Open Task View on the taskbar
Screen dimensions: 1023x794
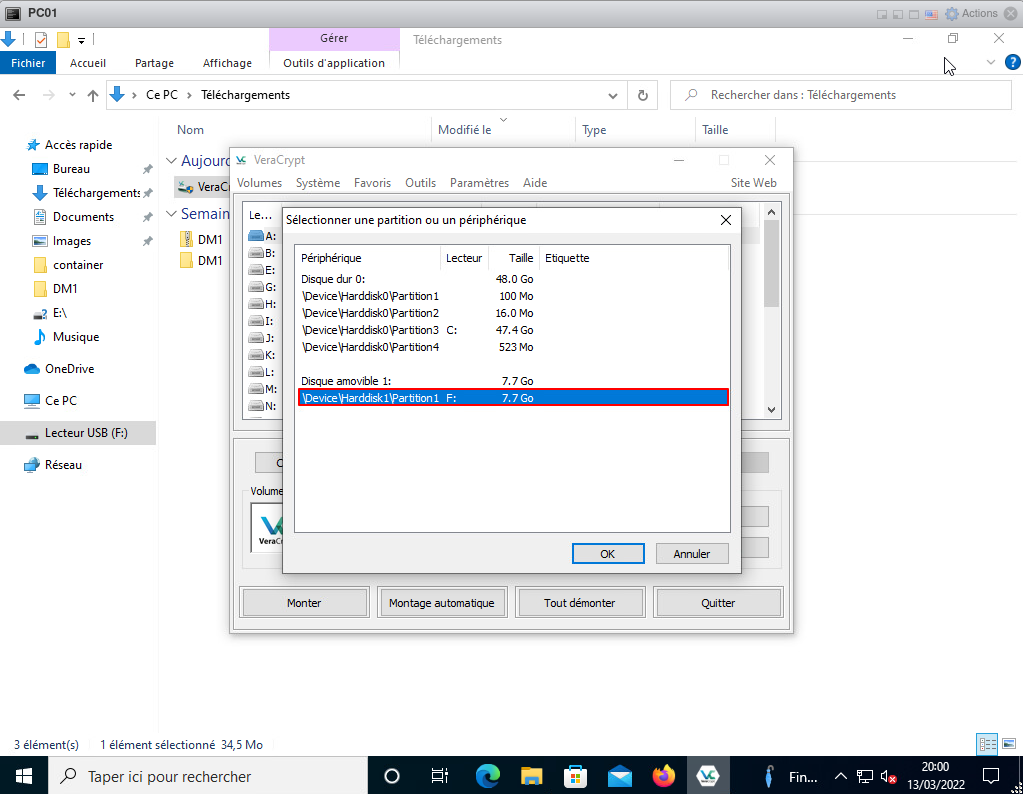point(439,776)
